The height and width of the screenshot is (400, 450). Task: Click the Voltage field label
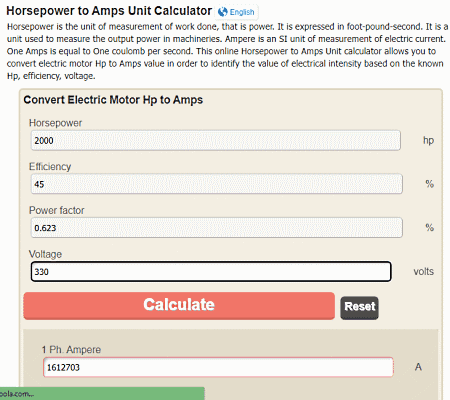click(x=45, y=254)
